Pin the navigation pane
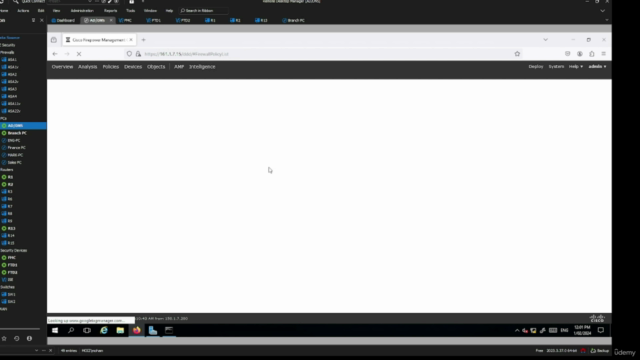This screenshot has height=360, width=640. [x=33, y=20]
